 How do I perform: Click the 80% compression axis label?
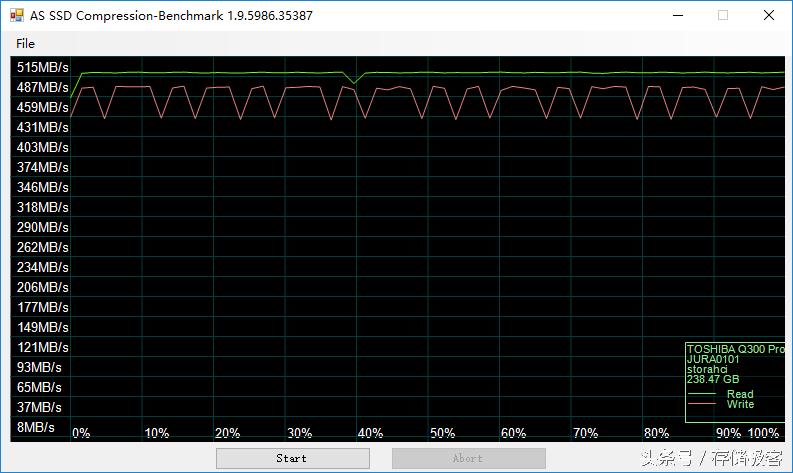point(656,434)
